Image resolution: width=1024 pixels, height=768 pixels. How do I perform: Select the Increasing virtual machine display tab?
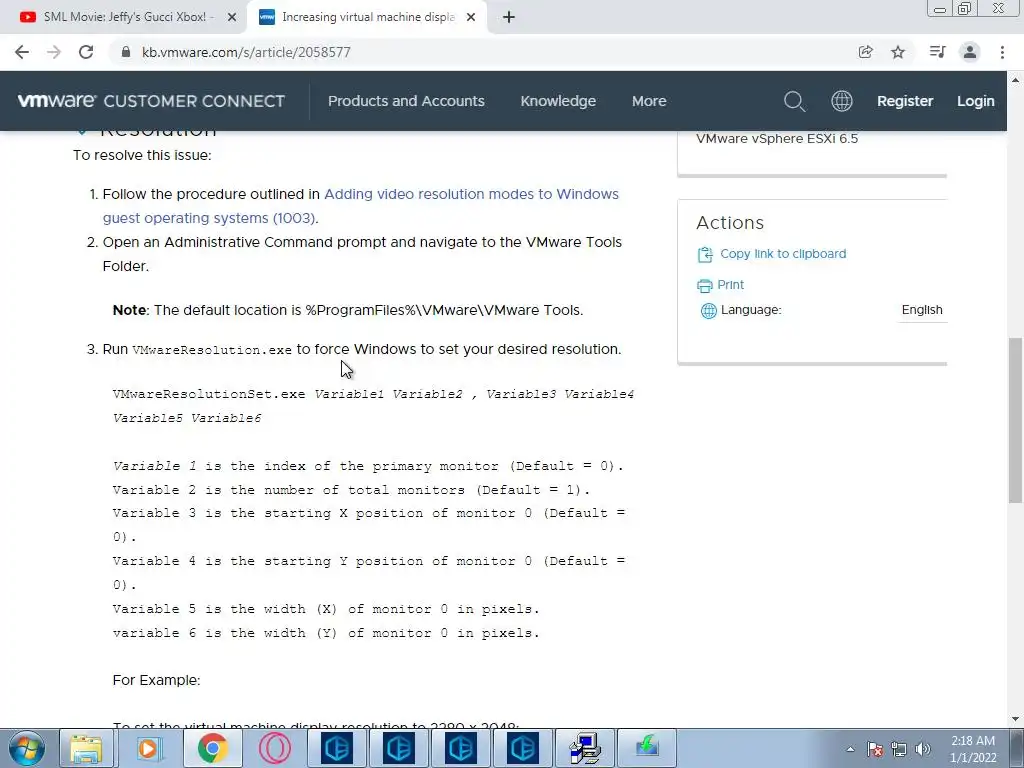pos(368,17)
